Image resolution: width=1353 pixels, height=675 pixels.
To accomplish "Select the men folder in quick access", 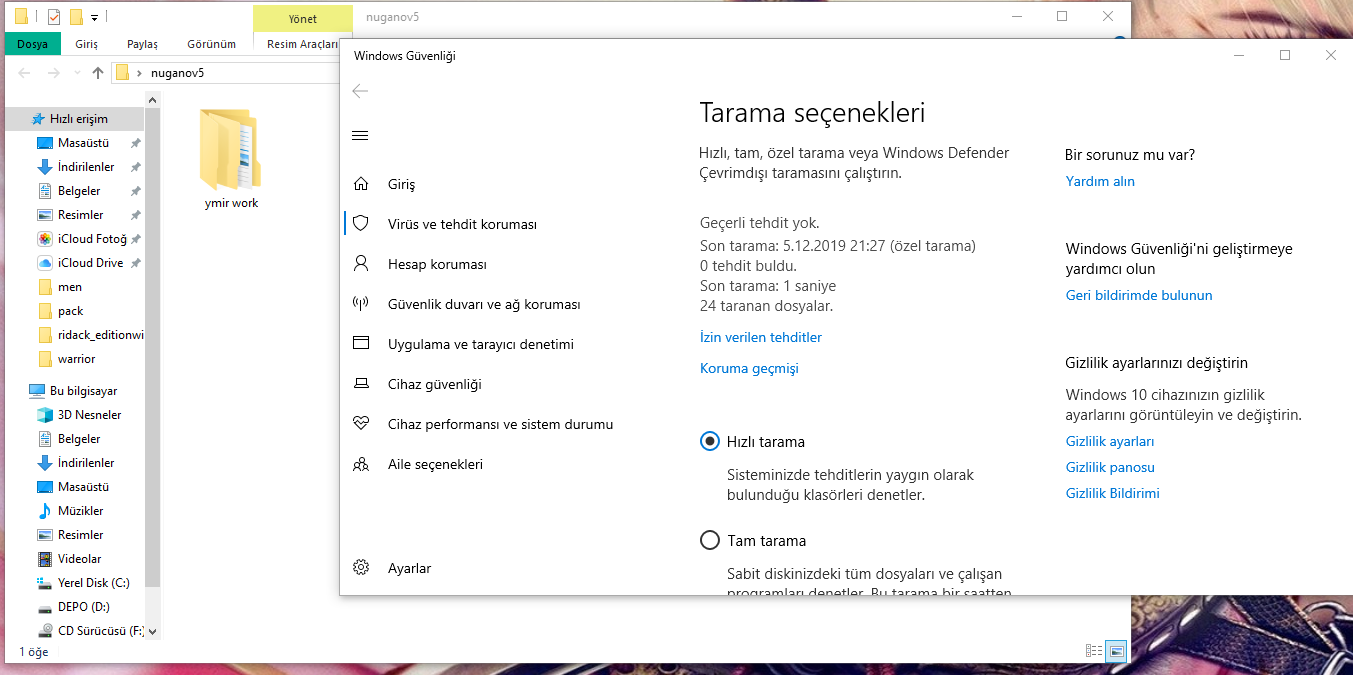I will click(70, 287).
